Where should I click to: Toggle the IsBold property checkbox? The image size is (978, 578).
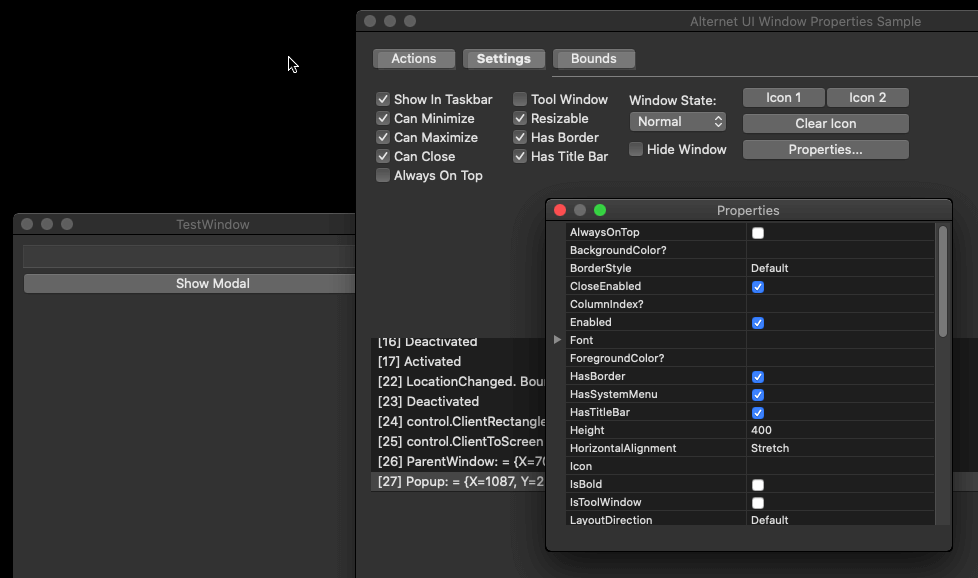(x=757, y=484)
